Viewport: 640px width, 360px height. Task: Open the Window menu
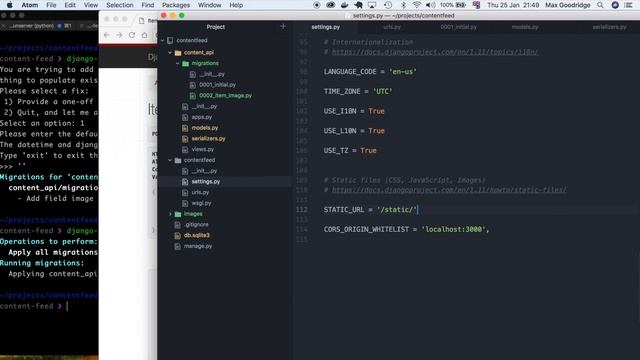(x=209, y=5)
